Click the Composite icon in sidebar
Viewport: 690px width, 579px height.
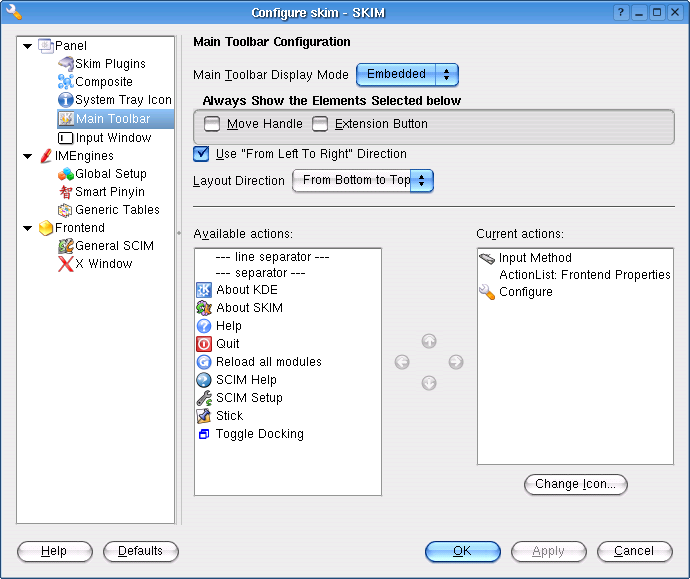[66, 82]
